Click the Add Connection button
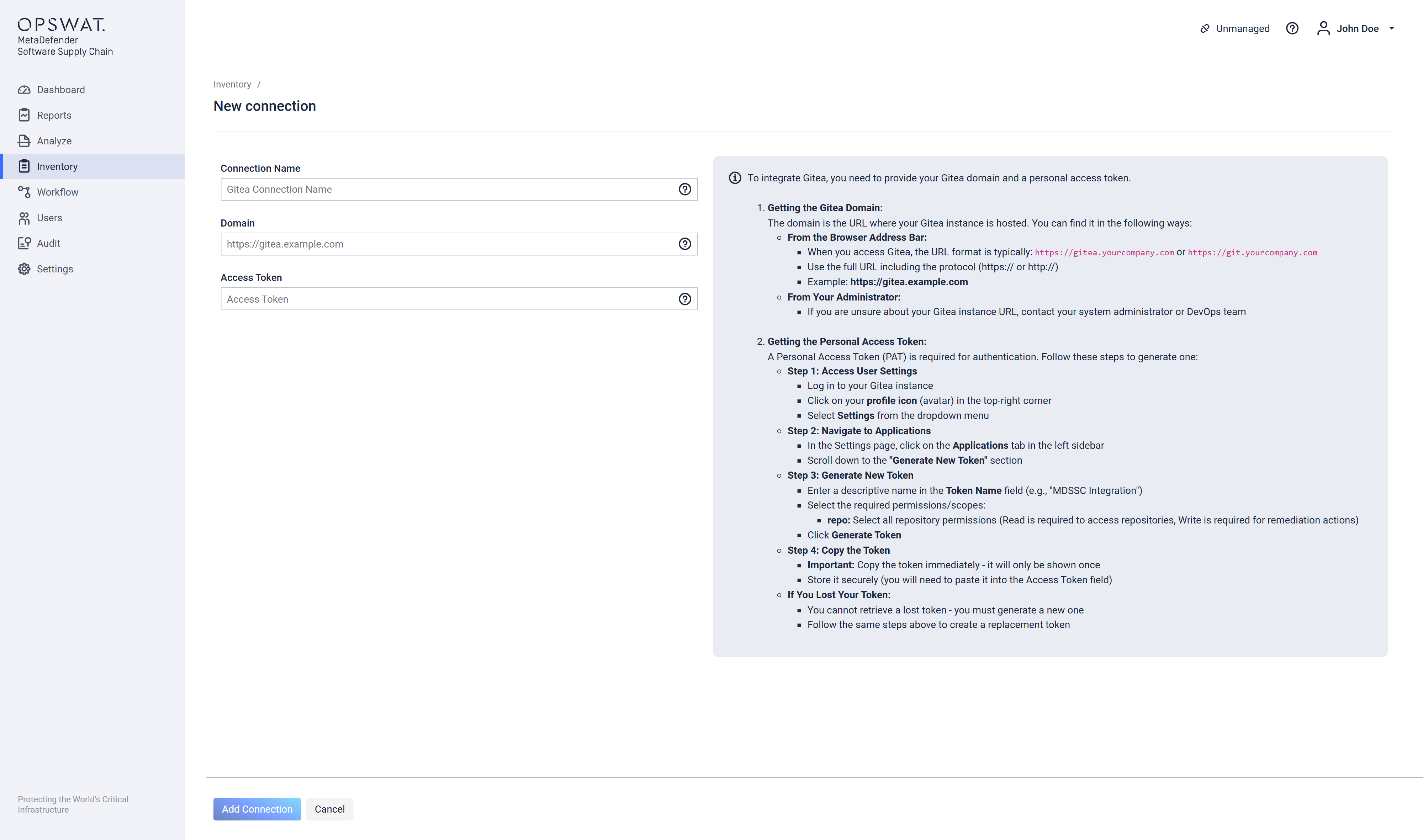This screenshot has width=1423, height=840. [257, 809]
